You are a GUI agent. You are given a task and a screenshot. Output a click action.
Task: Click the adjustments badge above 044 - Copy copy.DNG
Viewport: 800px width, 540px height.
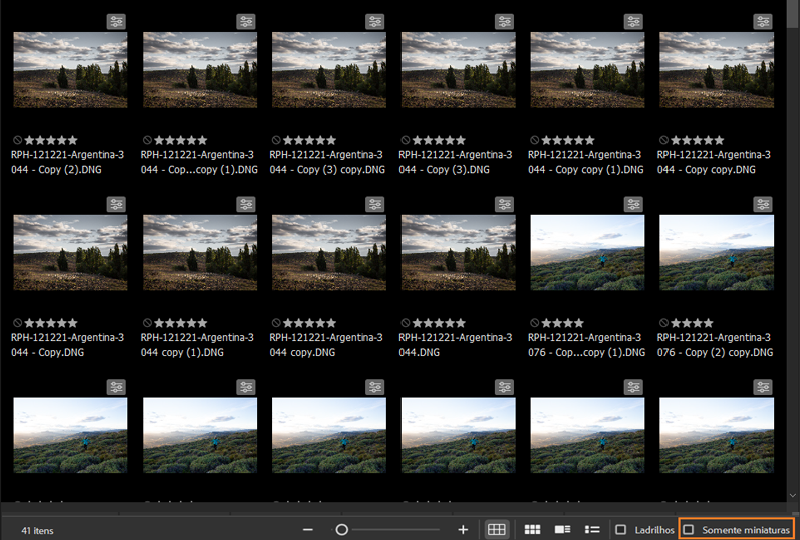(x=763, y=21)
